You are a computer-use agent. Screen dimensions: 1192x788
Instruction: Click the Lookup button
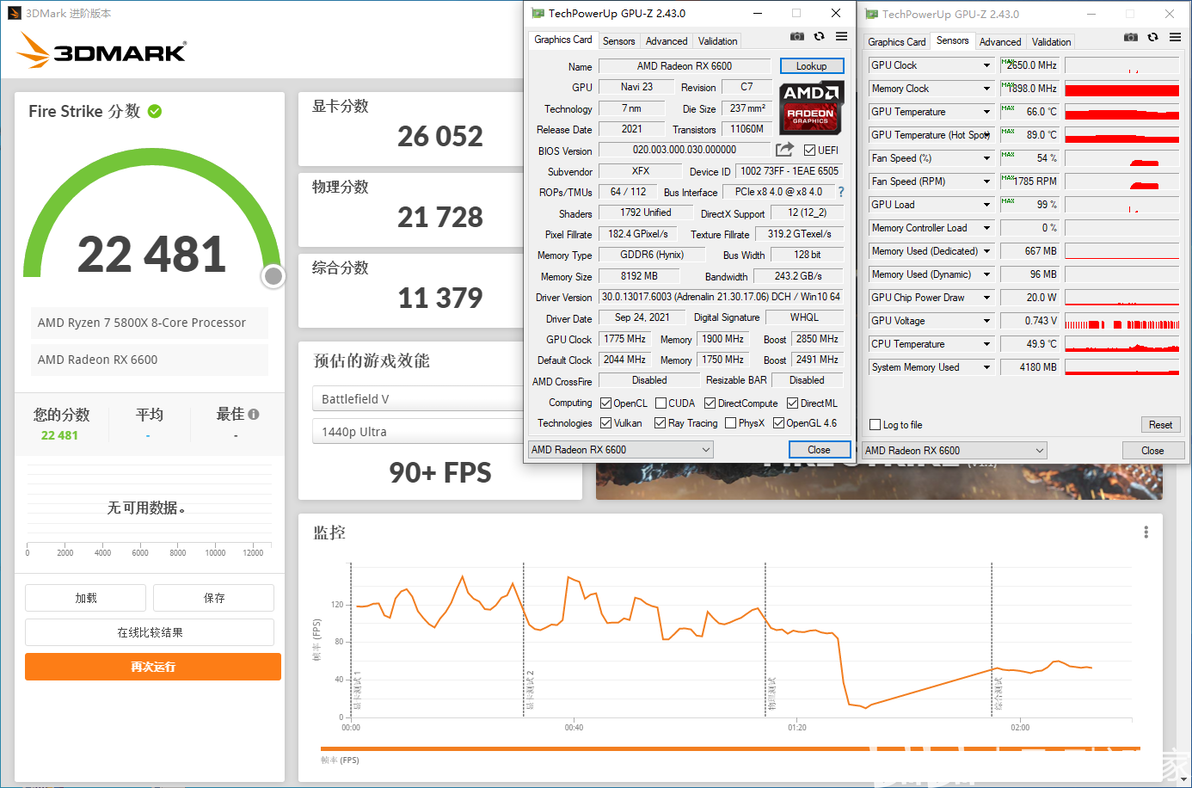tap(811, 66)
